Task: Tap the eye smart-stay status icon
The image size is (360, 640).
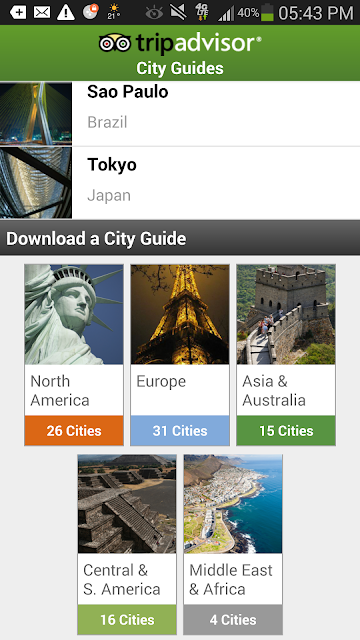Action: (x=154, y=13)
